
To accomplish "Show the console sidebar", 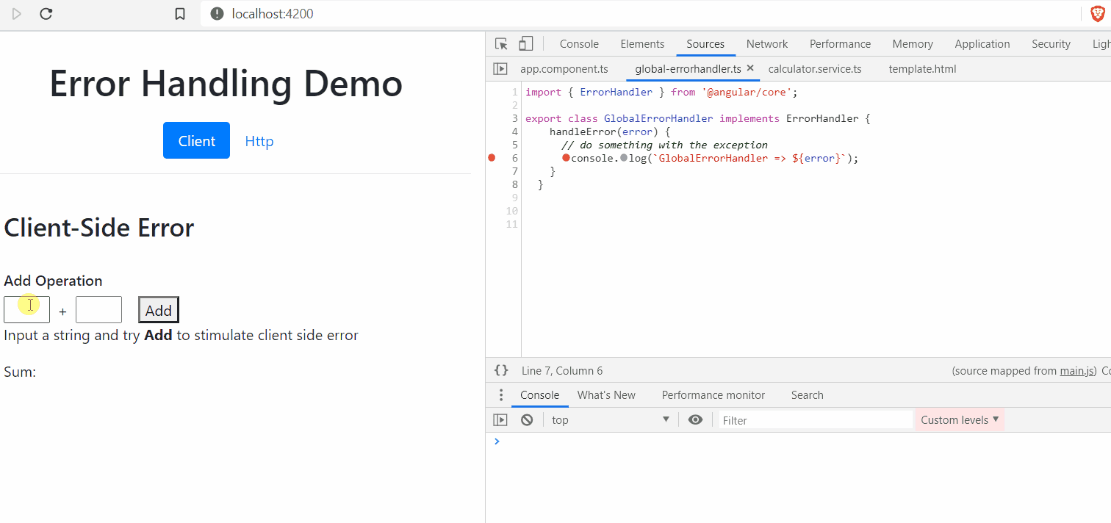I will click(501, 420).
